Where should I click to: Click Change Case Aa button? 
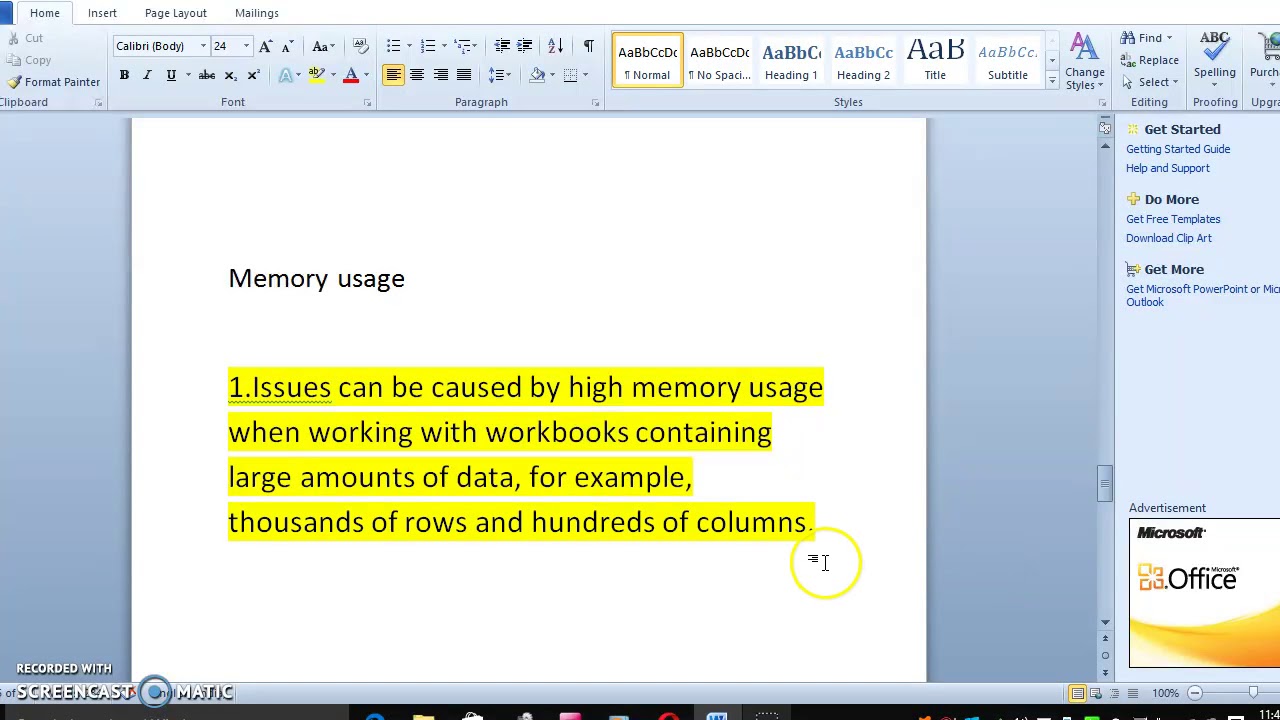click(321, 46)
